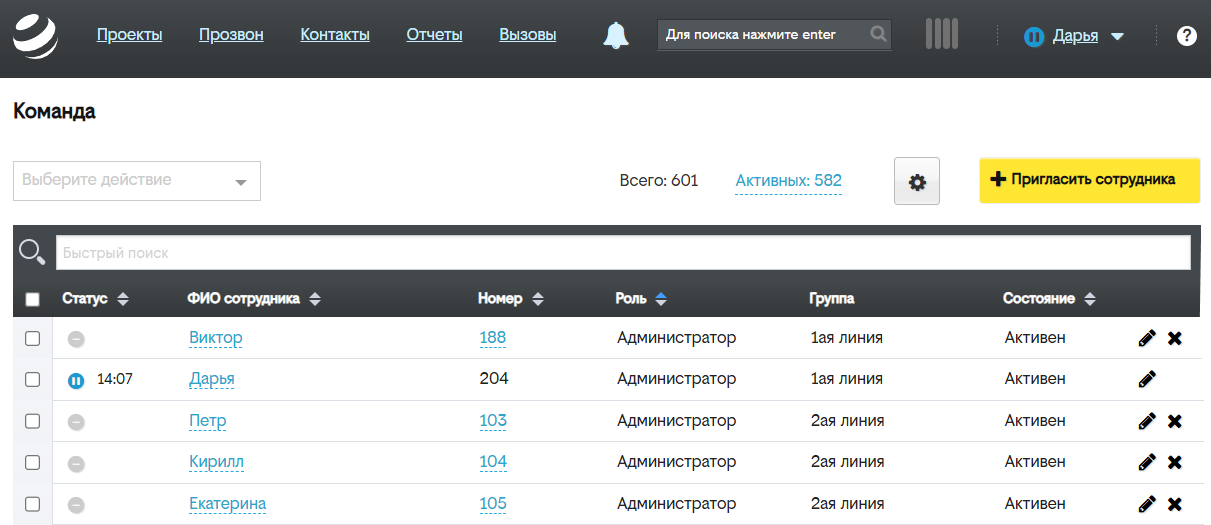
Task: Toggle the select-all checkbox in header
Action: (x=32, y=299)
